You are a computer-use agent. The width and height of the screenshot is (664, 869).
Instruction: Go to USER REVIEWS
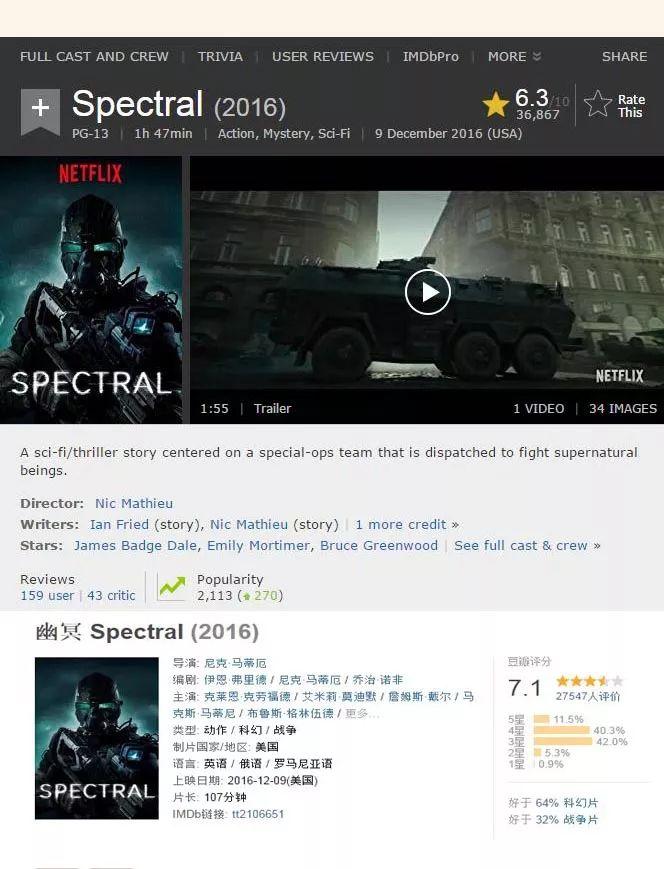(323, 57)
